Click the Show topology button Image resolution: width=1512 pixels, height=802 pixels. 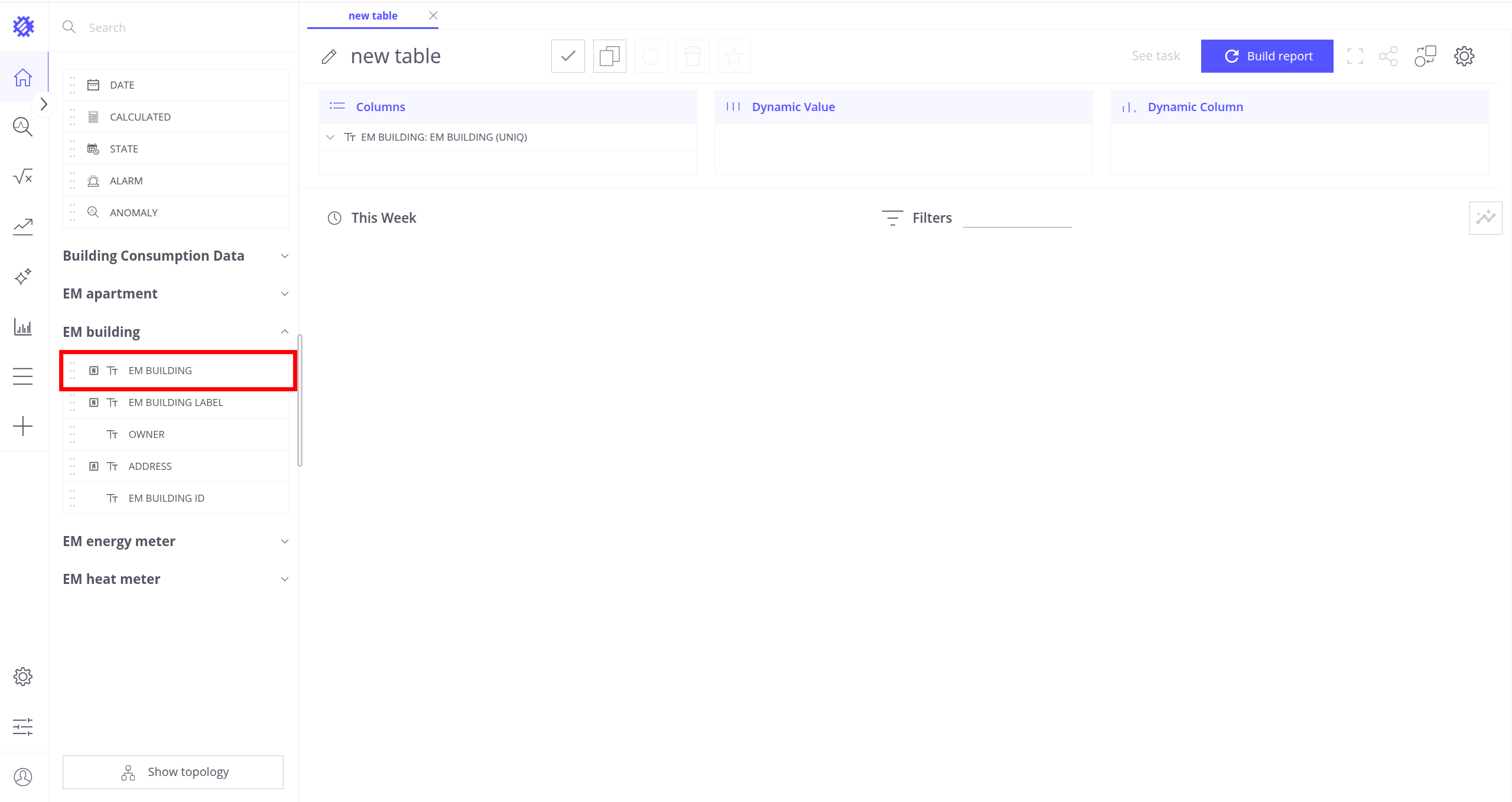[x=173, y=772]
